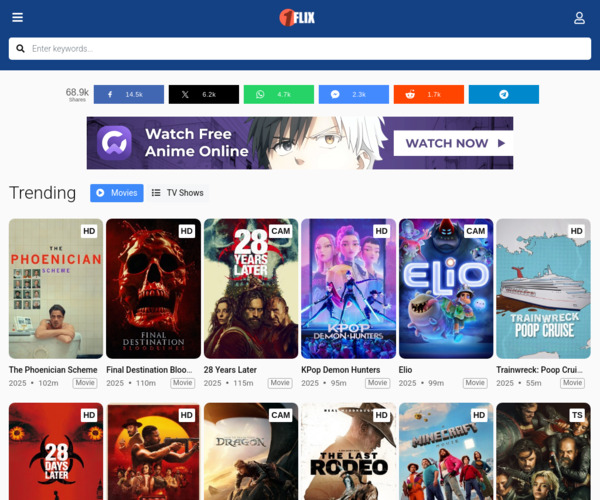Select the Movies trending tab
This screenshot has height=500, width=600.
[x=117, y=193]
